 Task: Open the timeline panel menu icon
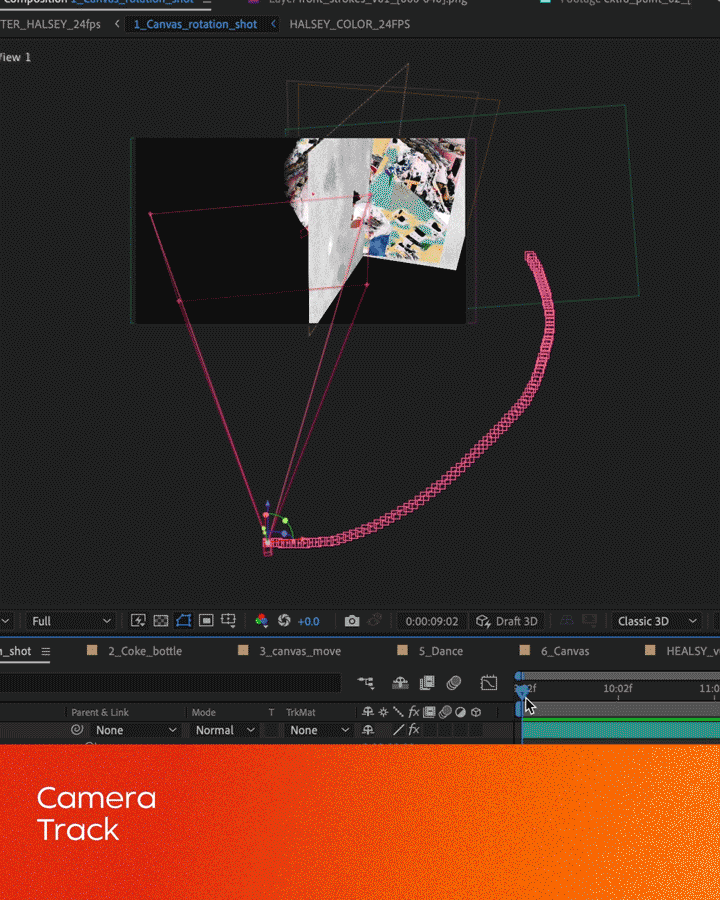pos(45,651)
